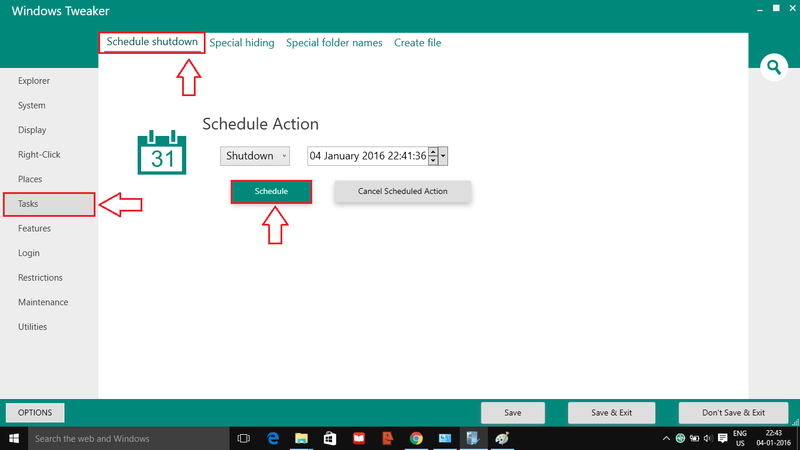Switch to Windows Tweaker taskbar icon
Screen dimensions: 800x450
(x=473, y=438)
